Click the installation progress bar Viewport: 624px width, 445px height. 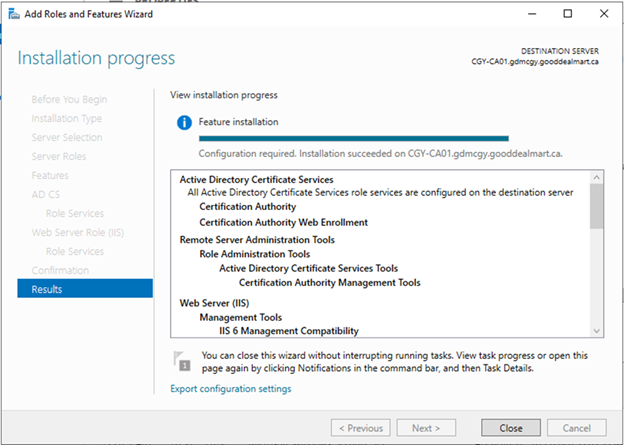point(354,139)
